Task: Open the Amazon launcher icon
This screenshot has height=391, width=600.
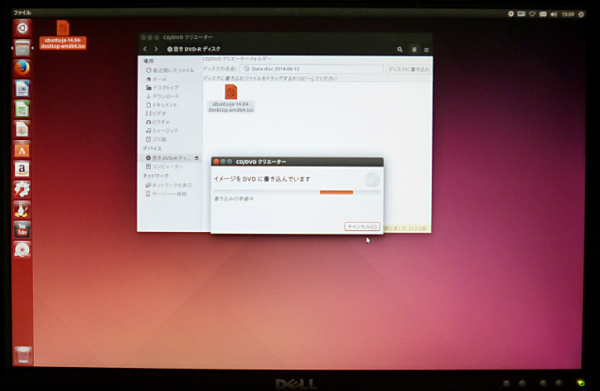Action: click(x=22, y=169)
